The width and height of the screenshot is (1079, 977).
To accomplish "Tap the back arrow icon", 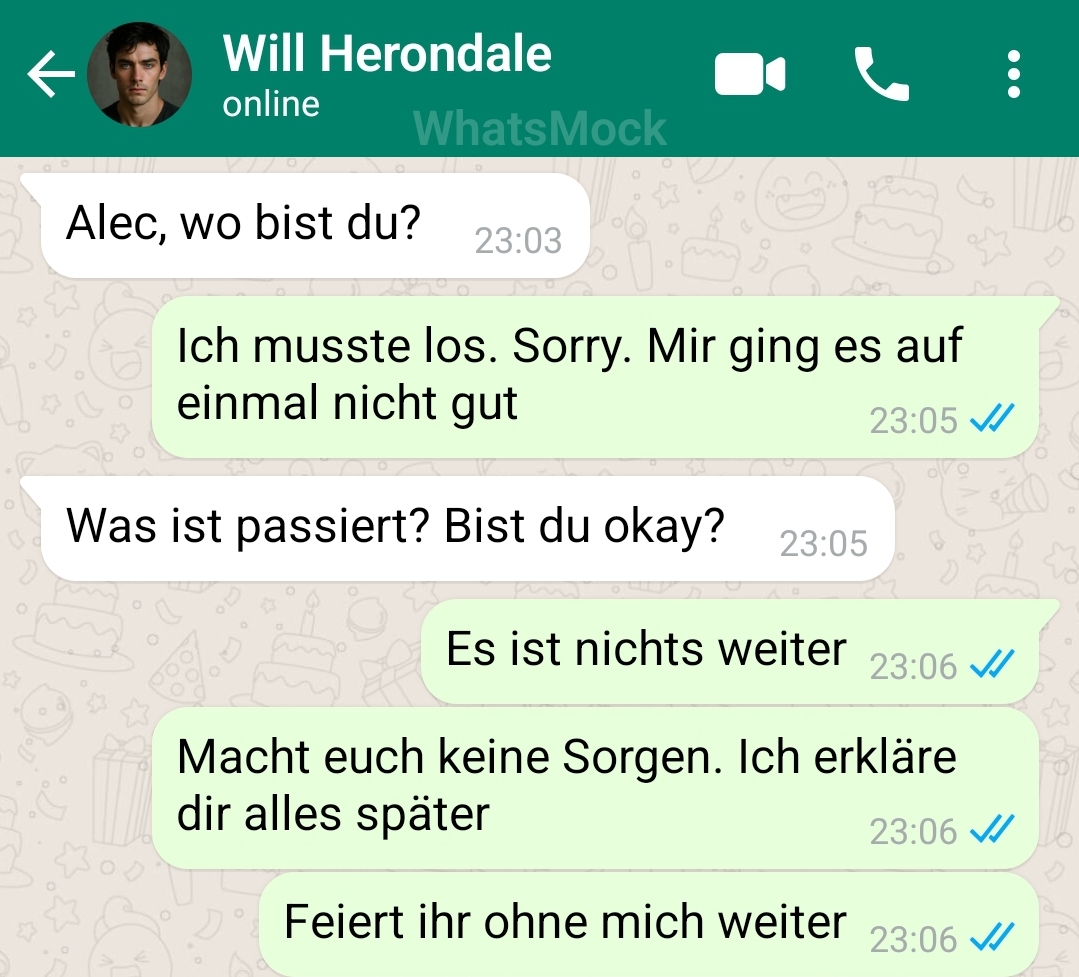I will pos(50,74).
